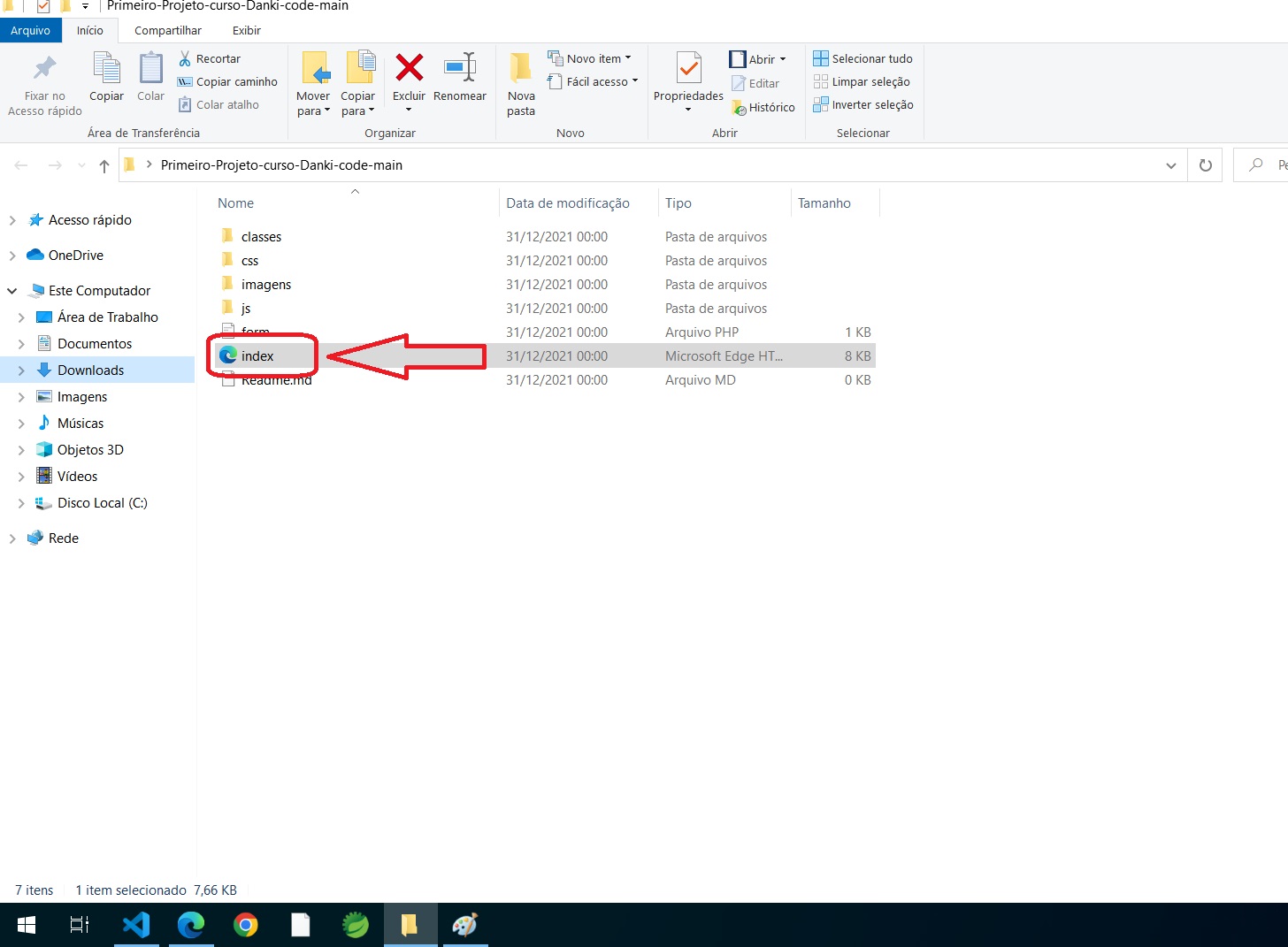
Task: Switch to the Compartilhar tab
Action: (x=168, y=30)
